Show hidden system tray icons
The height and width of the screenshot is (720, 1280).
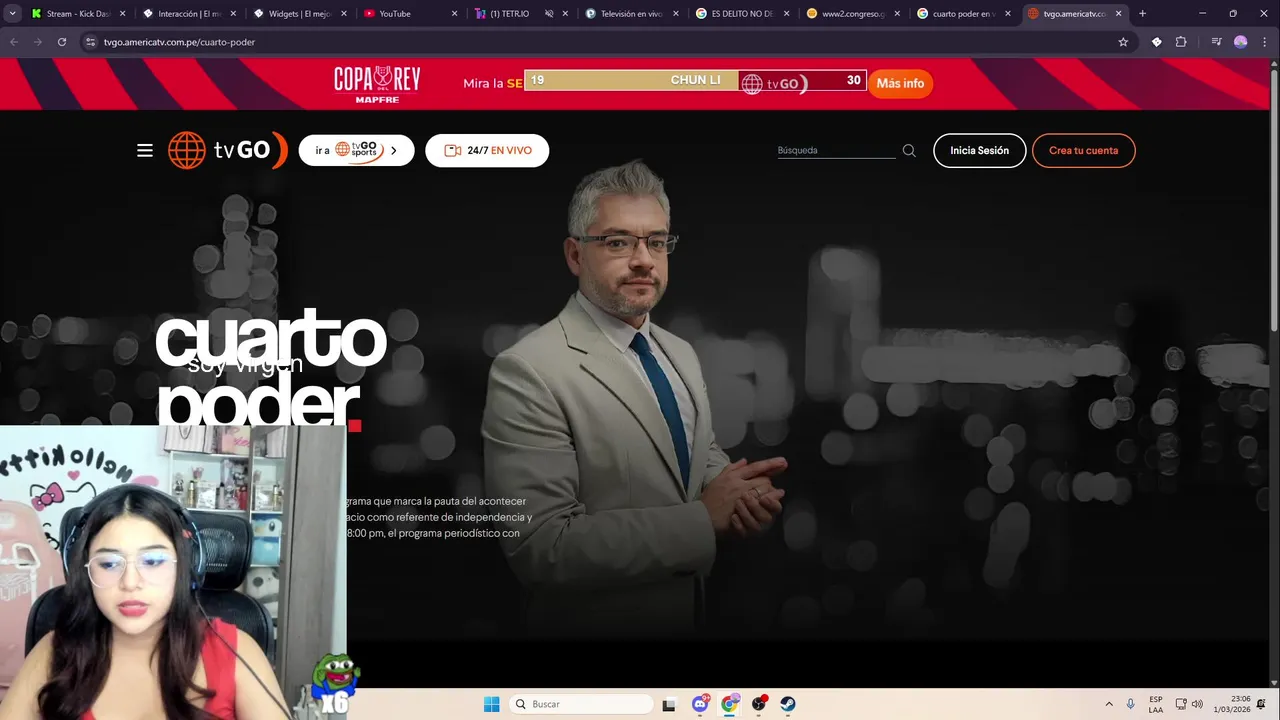pos(1109,704)
